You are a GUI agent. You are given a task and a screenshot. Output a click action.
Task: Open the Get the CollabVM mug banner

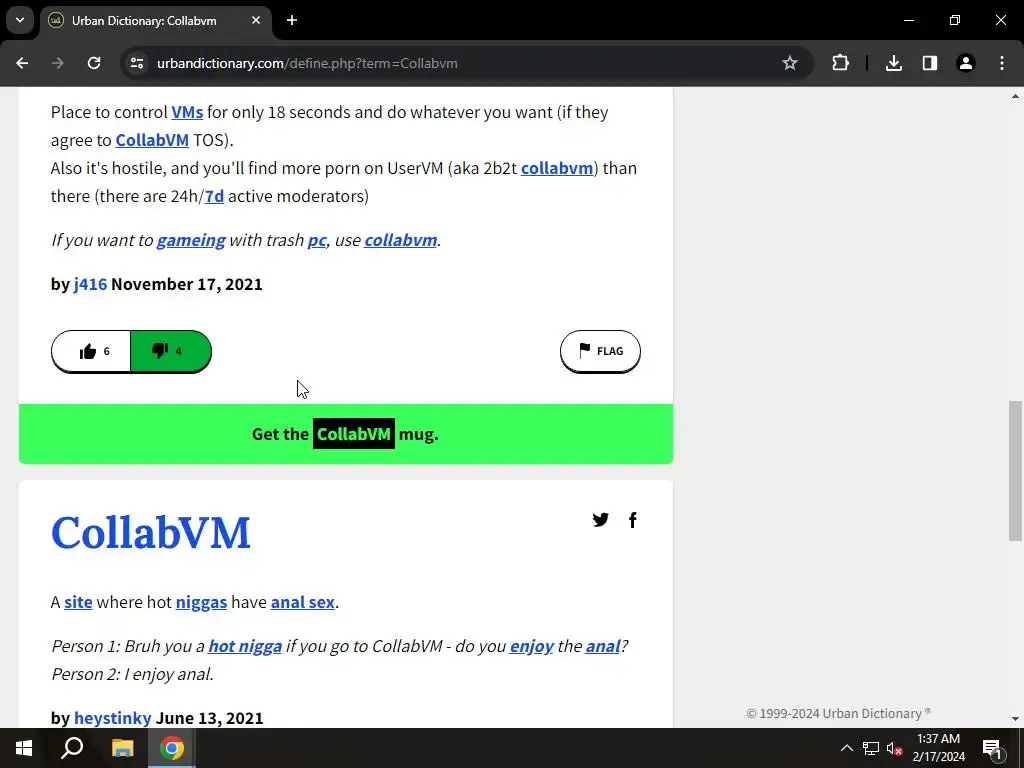click(x=345, y=434)
